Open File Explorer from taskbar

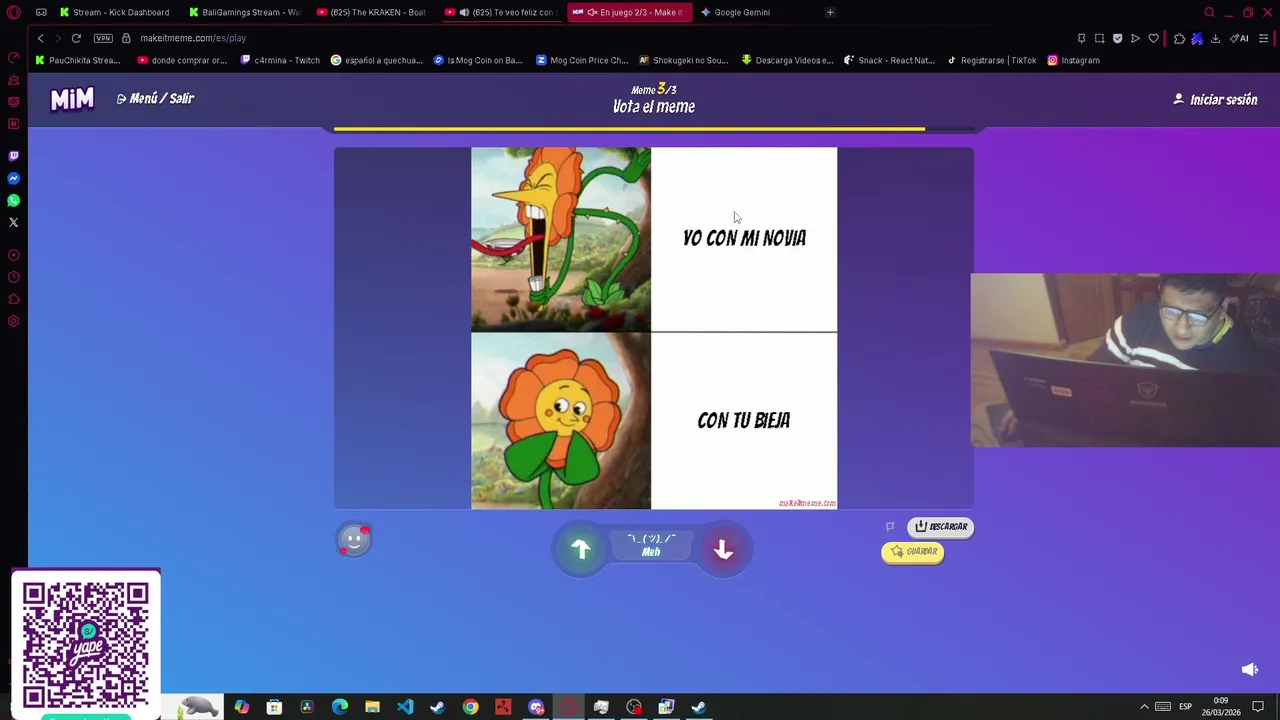click(372, 707)
